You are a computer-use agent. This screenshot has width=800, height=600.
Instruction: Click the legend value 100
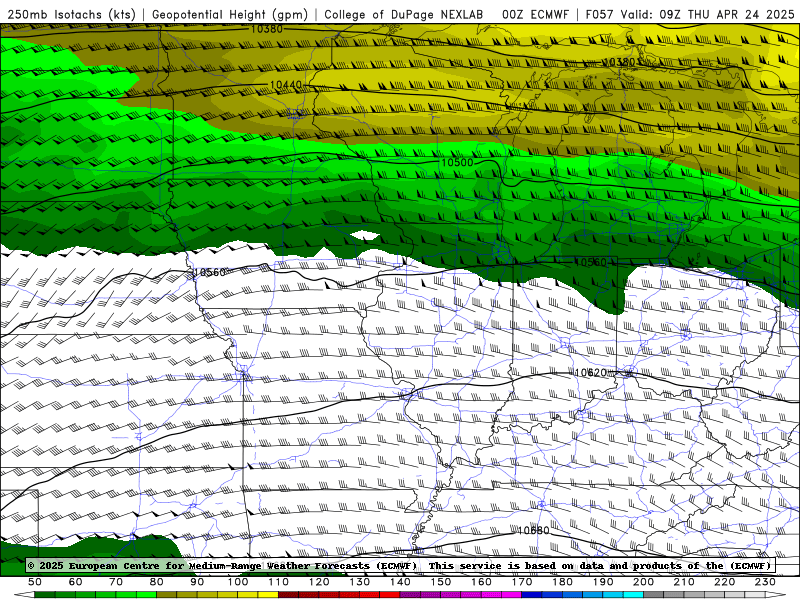pyautogui.click(x=238, y=582)
